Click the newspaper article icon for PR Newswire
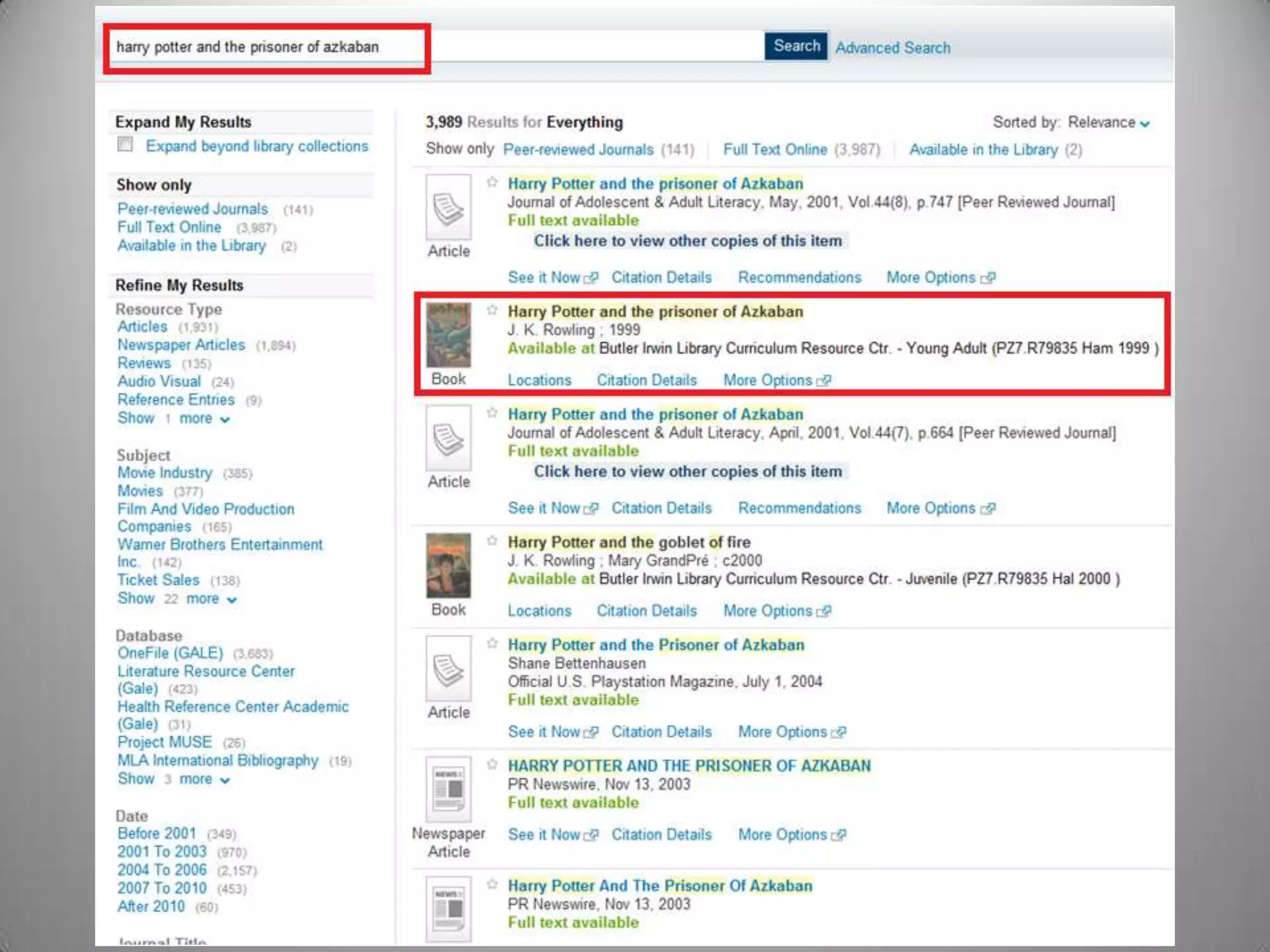The image size is (1270, 952). [x=448, y=790]
